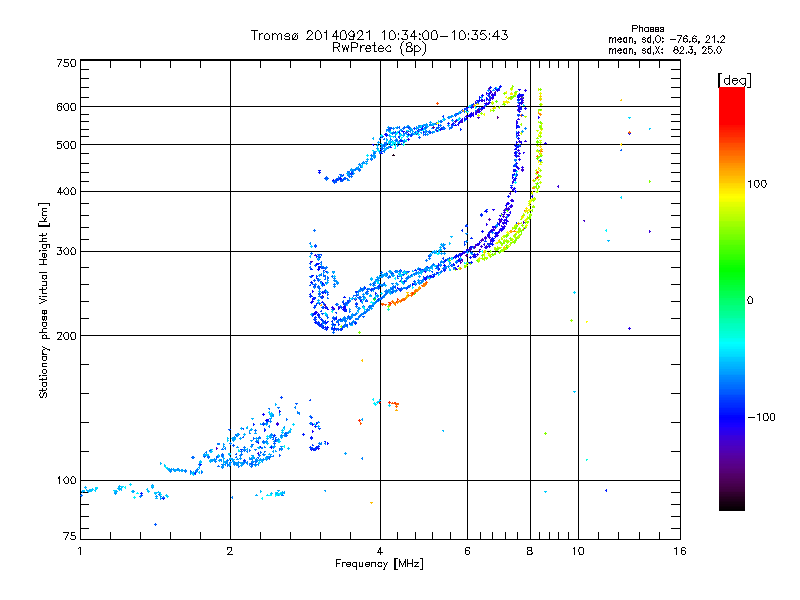Click the y-axis tick label '200'
Image resolution: width=800 pixels, height=600 pixels.
tap(66, 336)
